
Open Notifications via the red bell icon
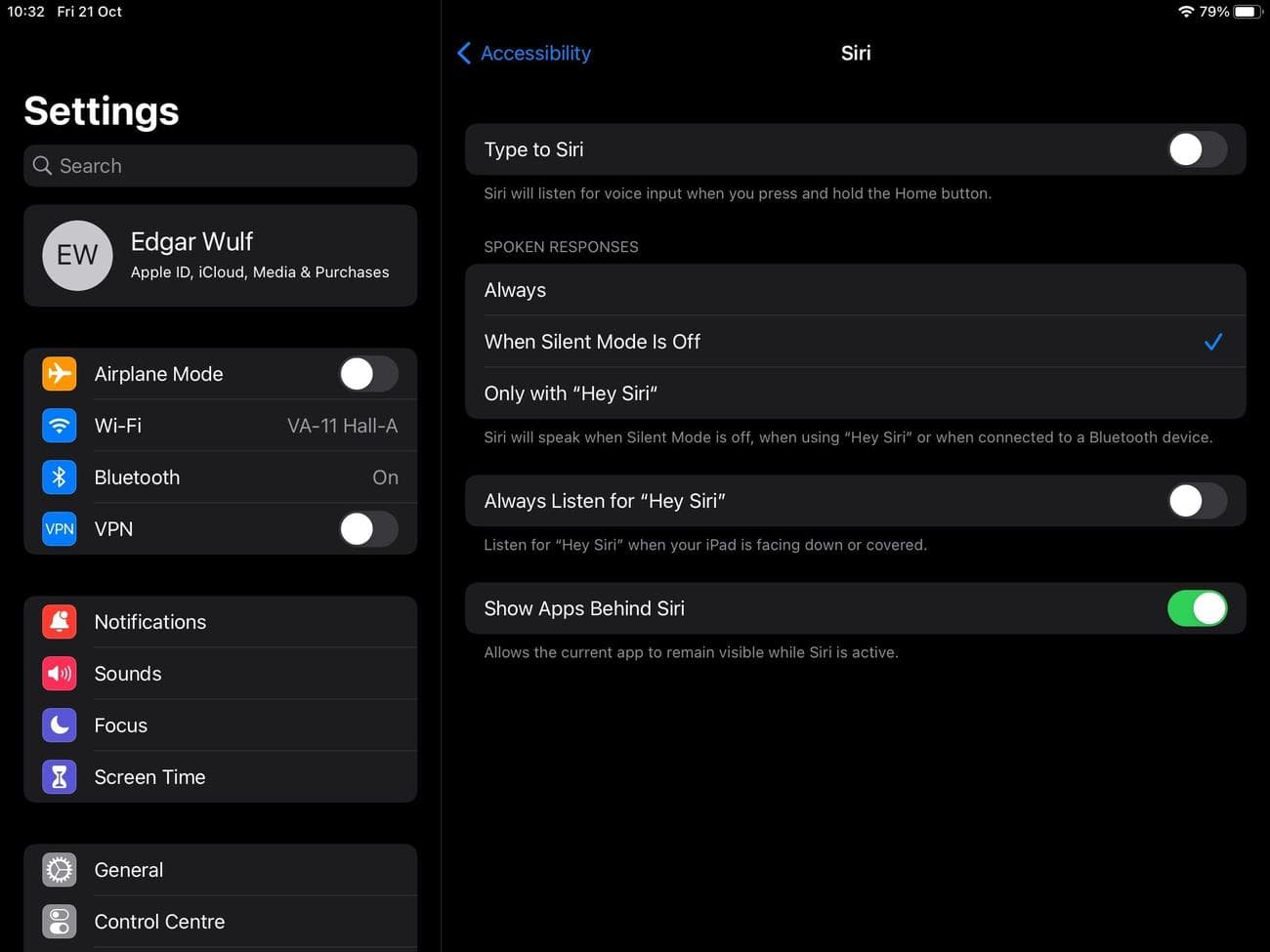pyautogui.click(x=59, y=621)
